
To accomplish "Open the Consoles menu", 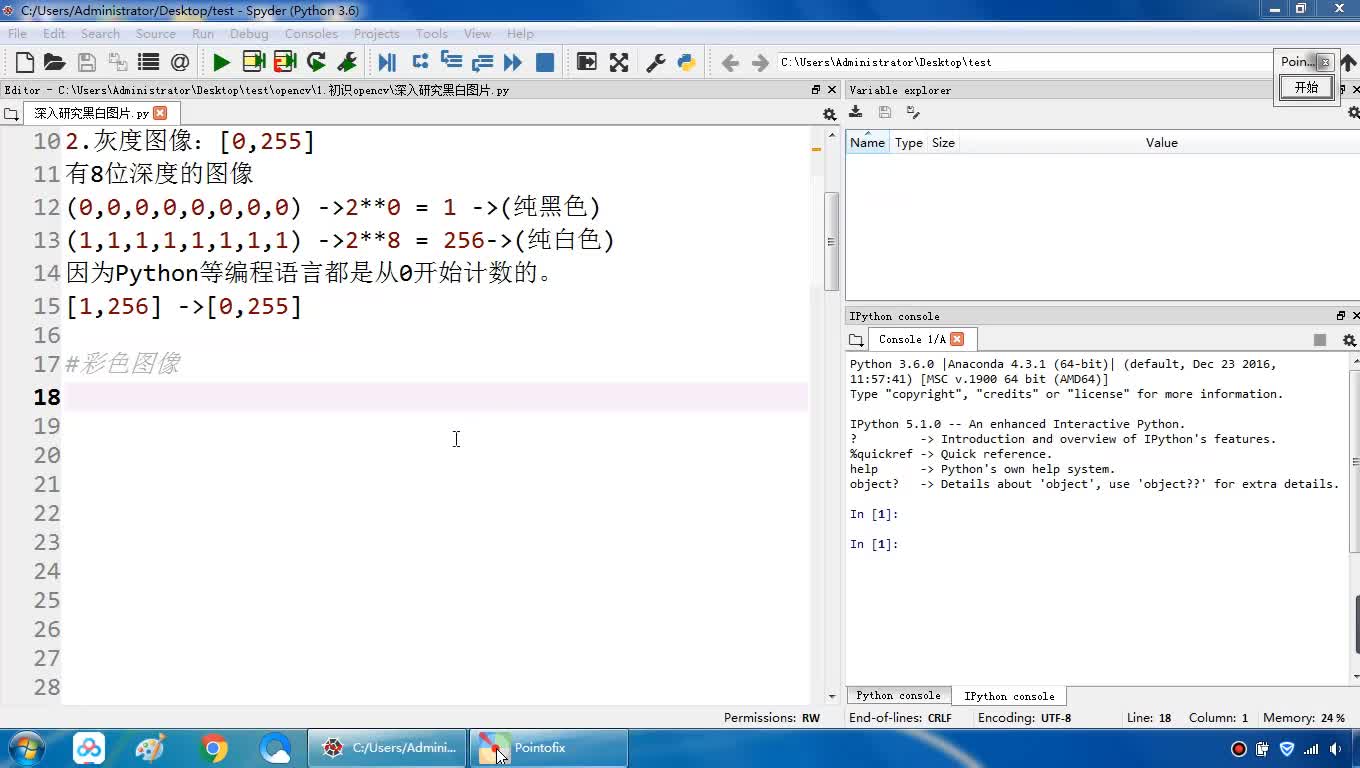I will click(311, 33).
